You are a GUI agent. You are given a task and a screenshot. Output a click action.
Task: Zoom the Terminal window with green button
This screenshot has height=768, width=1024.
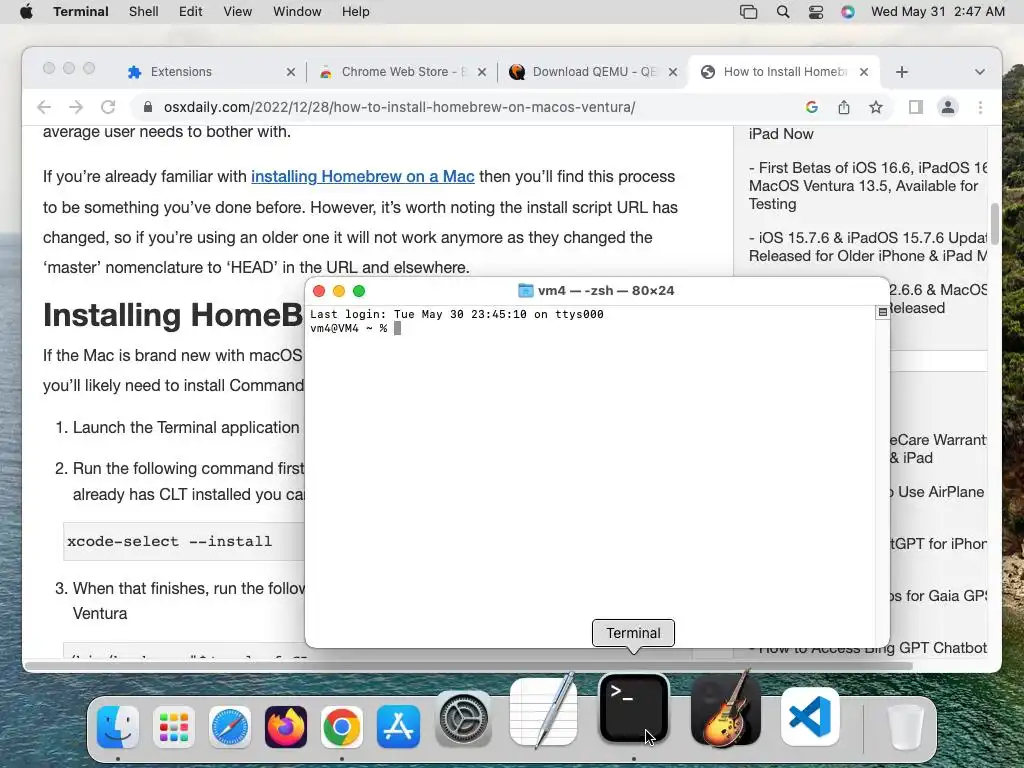(x=359, y=291)
